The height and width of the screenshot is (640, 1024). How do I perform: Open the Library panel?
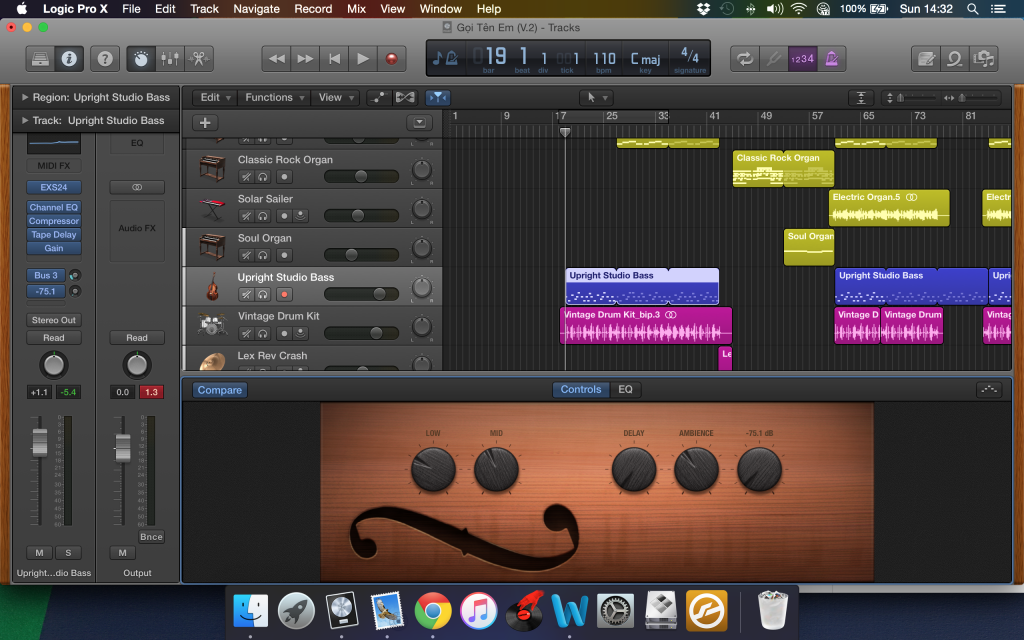coord(40,59)
